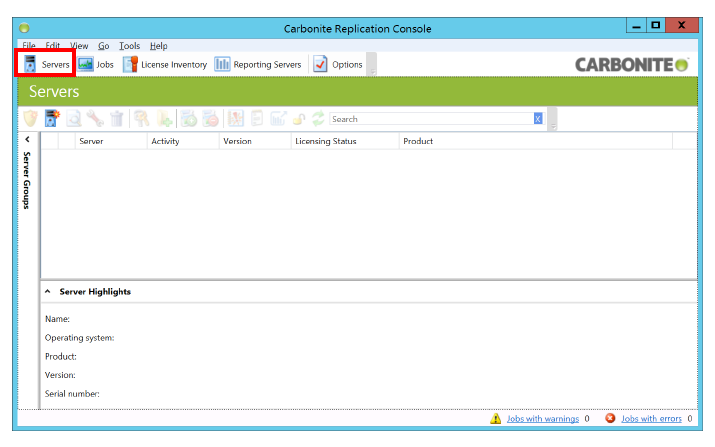Click the keys Provide Credentials icon
Screen dimensions: 715x447
tap(142, 119)
